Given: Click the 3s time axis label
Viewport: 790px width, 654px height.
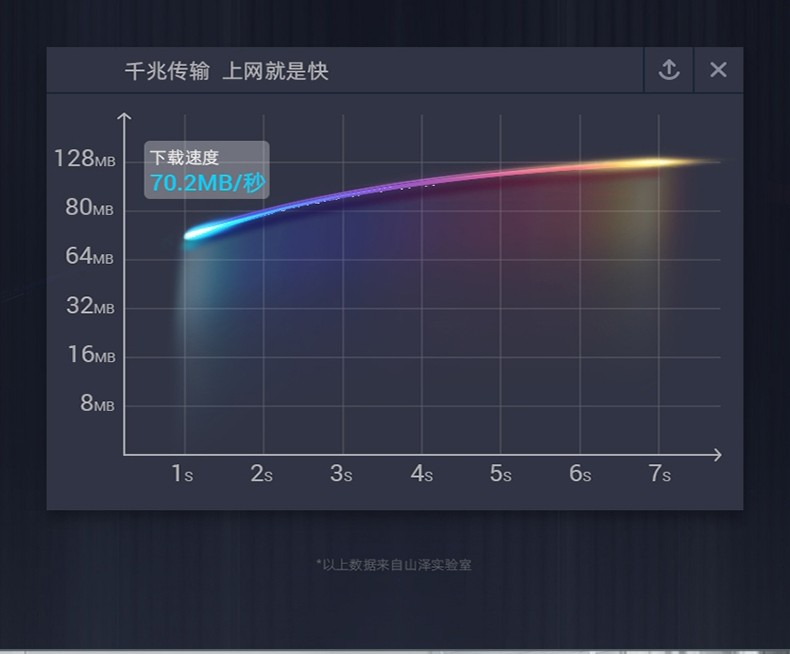Looking at the screenshot, I should (341, 474).
